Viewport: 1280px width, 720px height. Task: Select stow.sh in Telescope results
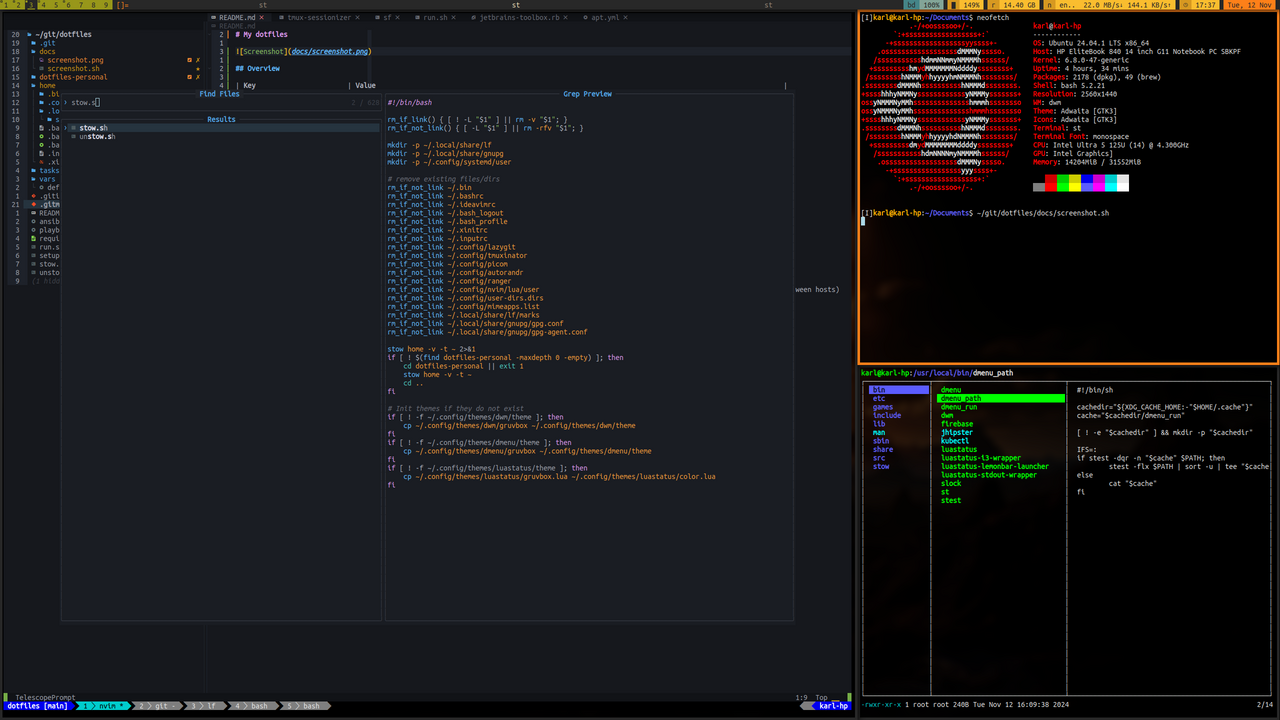pyautogui.click(x=222, y=128)
